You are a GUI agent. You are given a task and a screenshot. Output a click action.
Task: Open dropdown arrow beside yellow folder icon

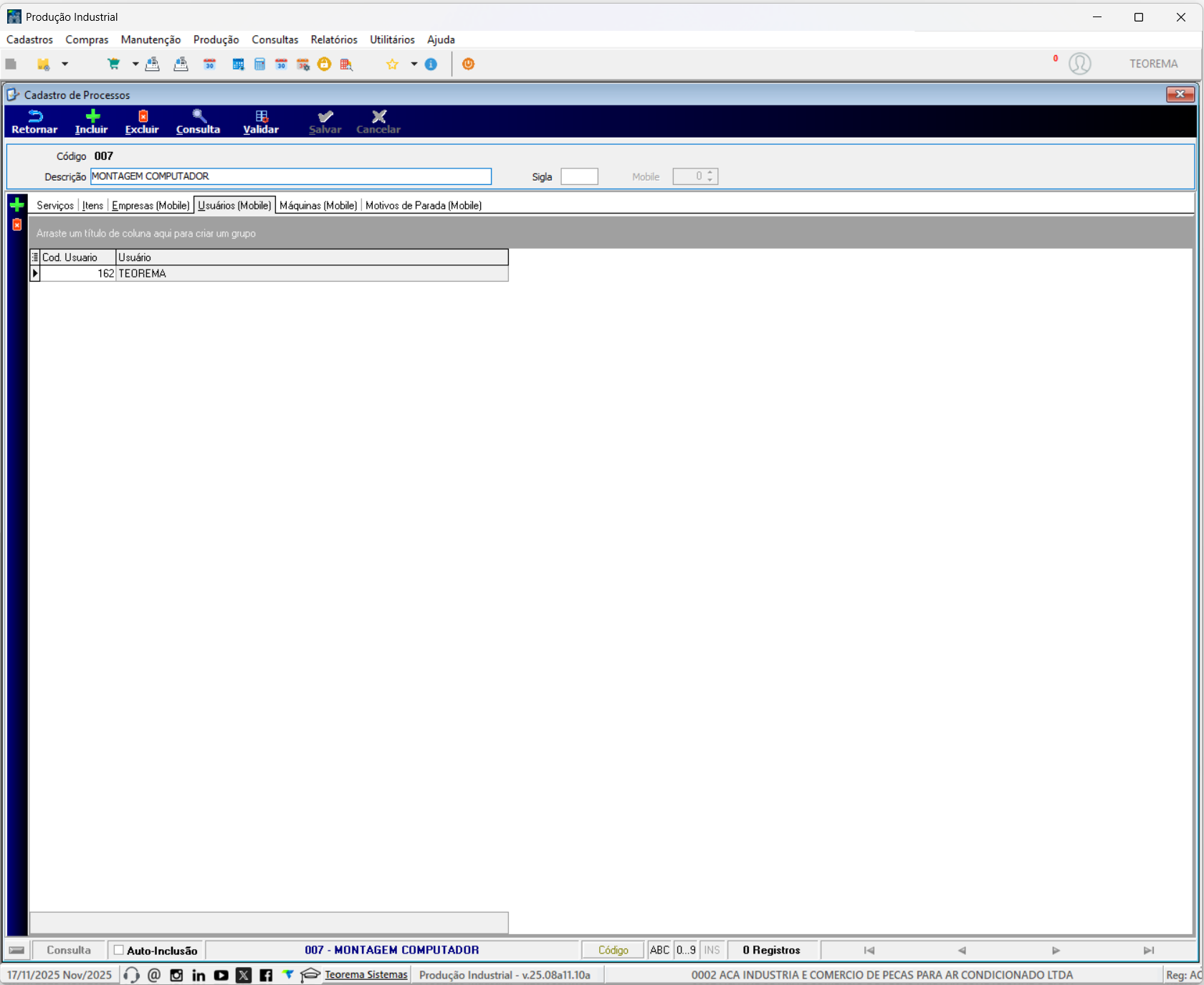(64, 64)
